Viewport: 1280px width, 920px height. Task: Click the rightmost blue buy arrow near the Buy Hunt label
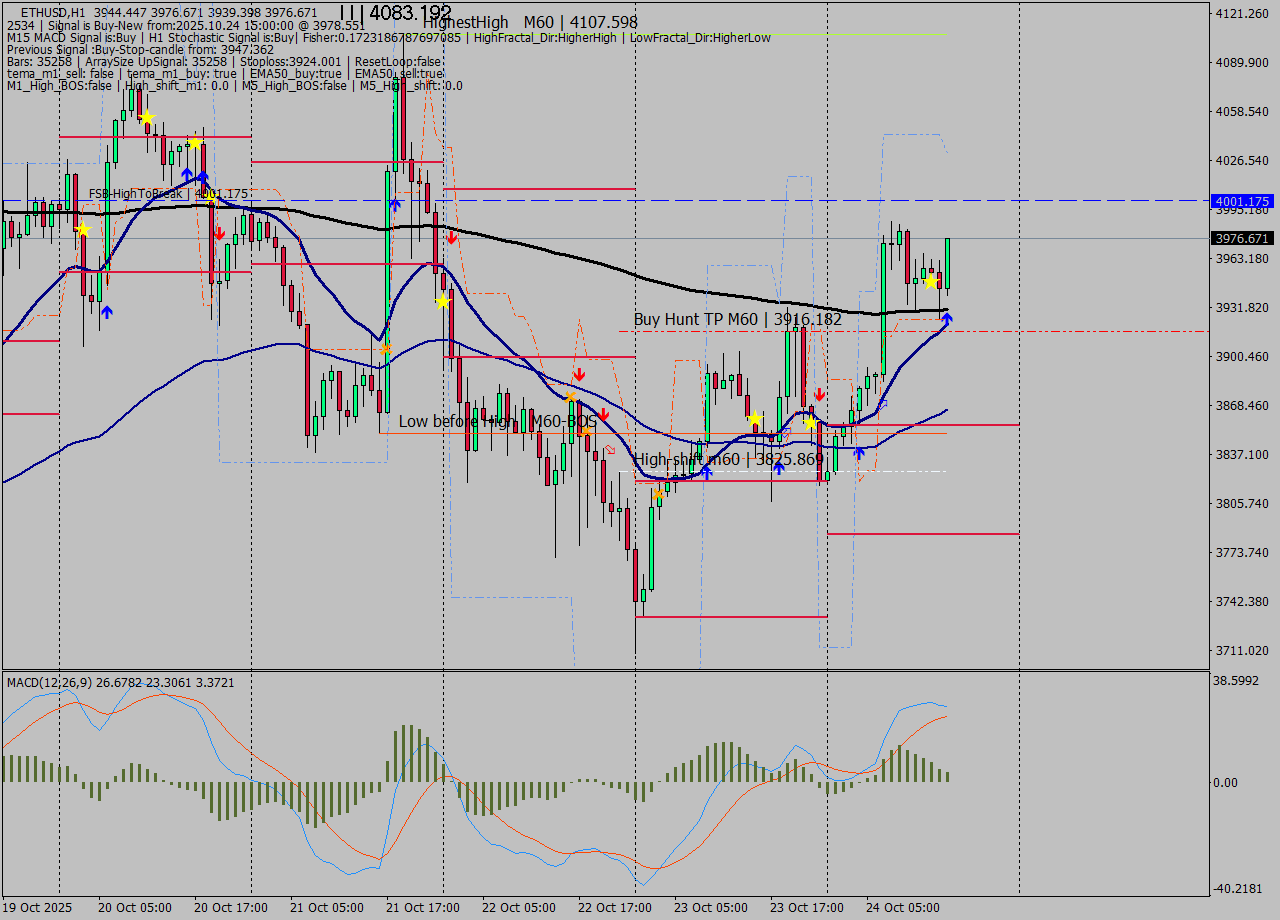pos(947,318)
